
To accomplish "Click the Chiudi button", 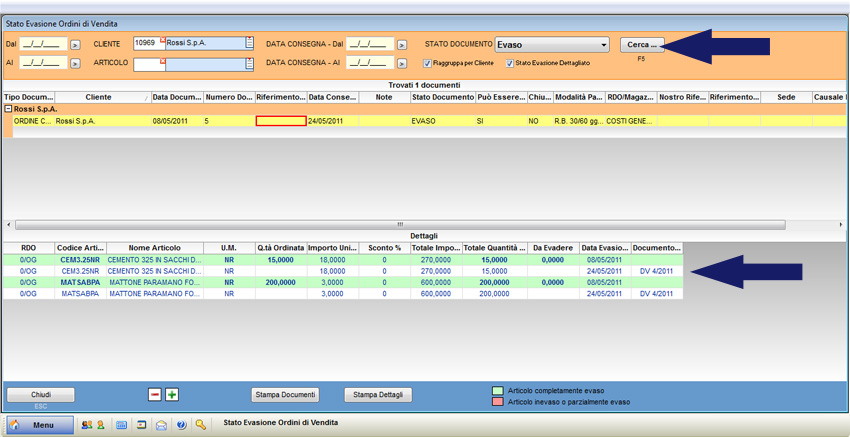I will pos(41,395).
